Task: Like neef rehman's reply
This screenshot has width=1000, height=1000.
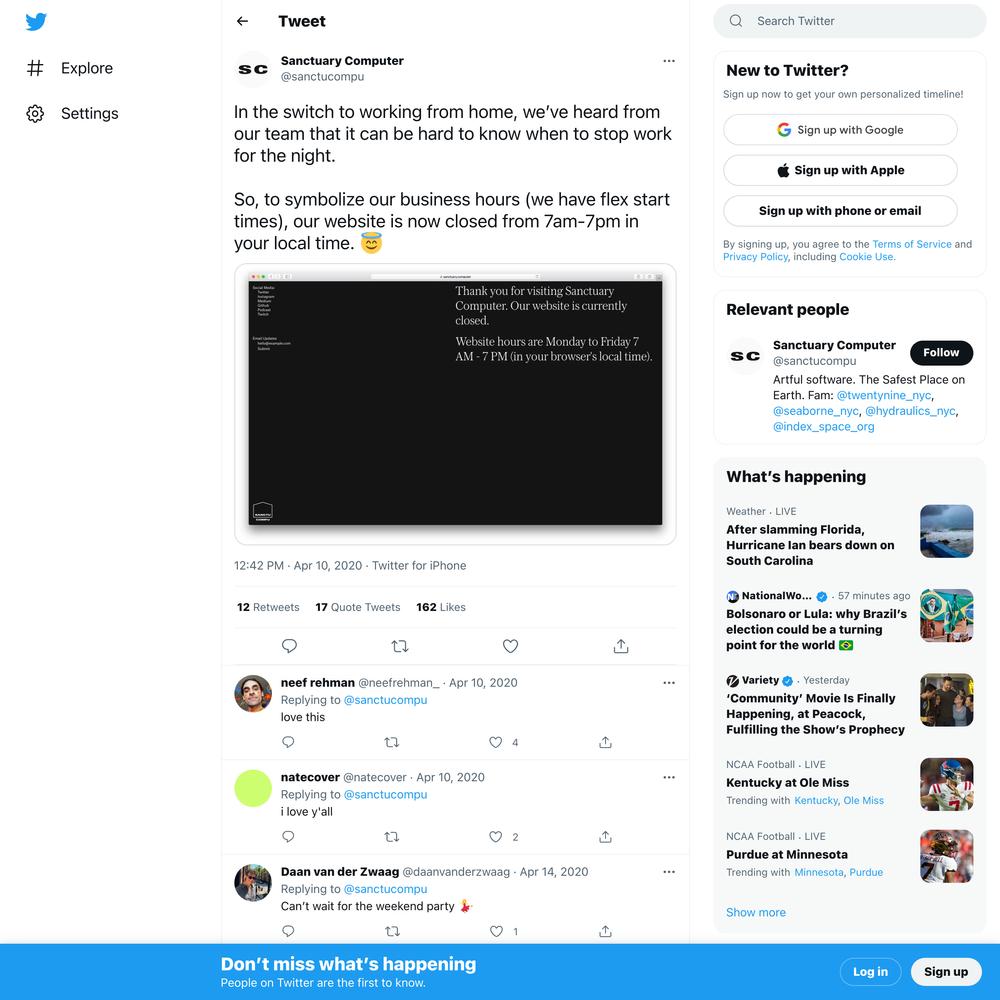Action: 496,742
